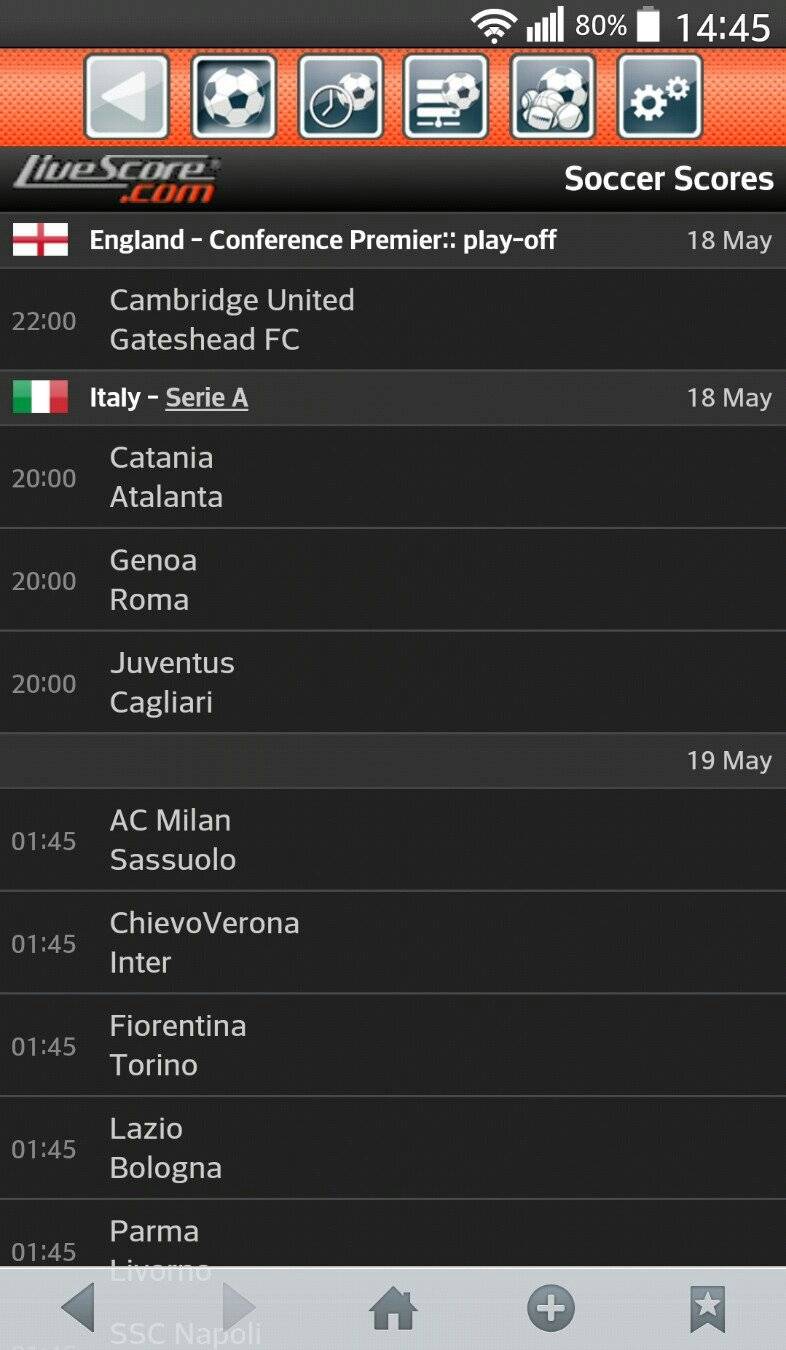This screenshot has height=1350, width=786.
Task: Tap the browser home icon
Action: [393, 1308]
